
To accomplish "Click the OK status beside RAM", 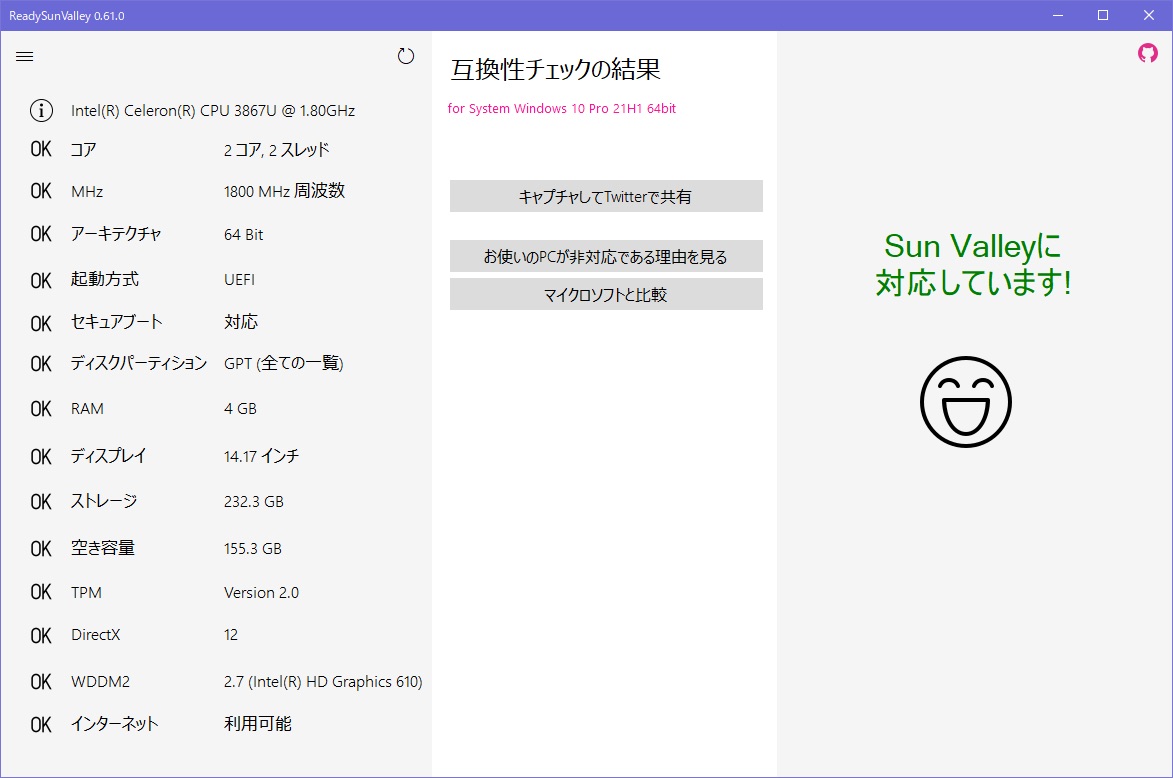I will coord(41,408).
